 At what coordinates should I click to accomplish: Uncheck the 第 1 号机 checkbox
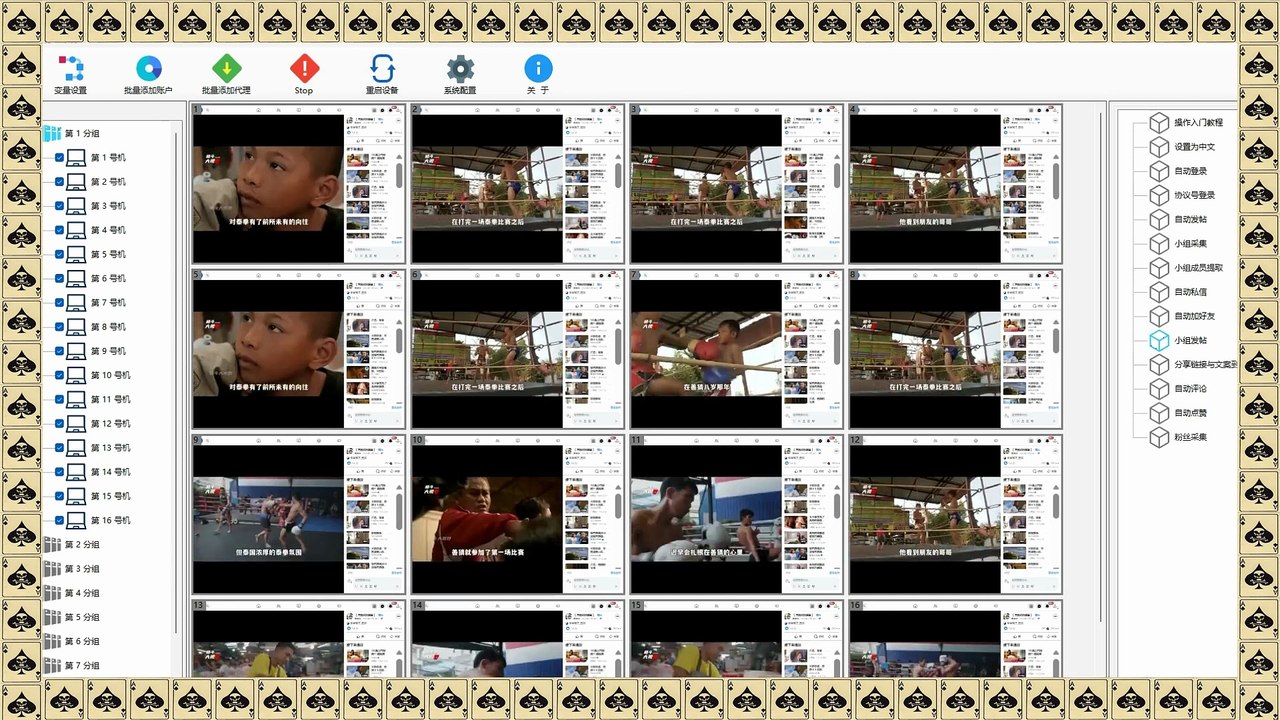pos(60,158)
